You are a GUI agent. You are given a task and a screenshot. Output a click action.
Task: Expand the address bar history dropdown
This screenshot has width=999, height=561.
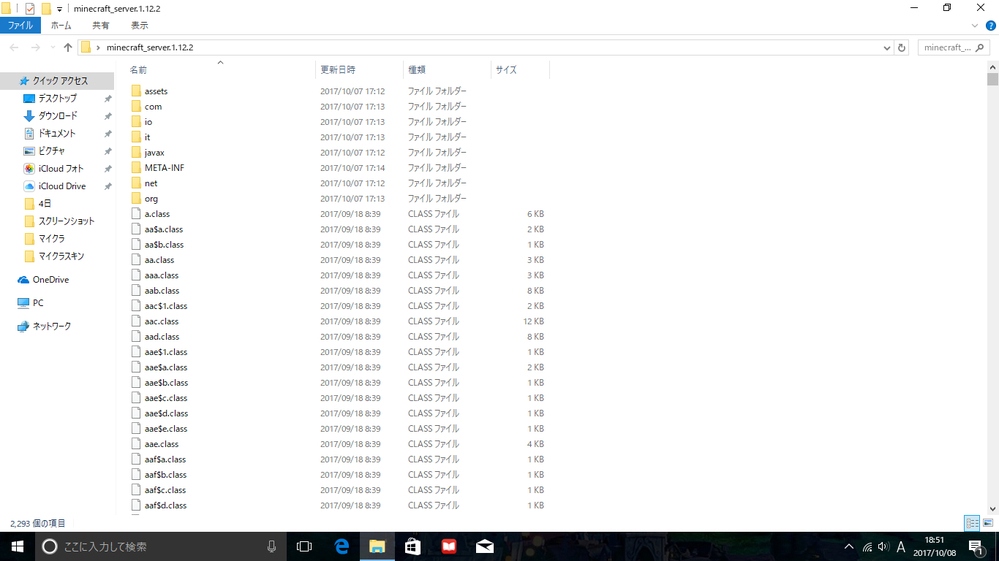(887, 47)
